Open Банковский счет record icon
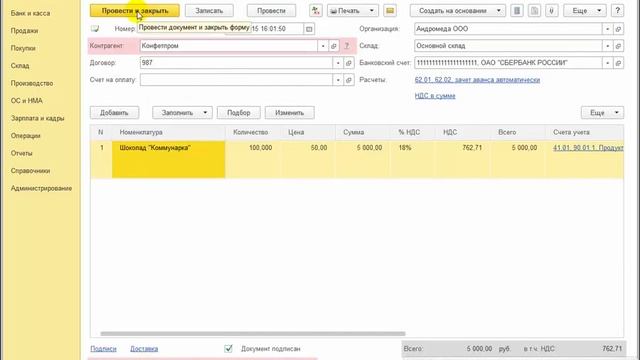The height and width of the screenshot is (360, 640). 618,63
